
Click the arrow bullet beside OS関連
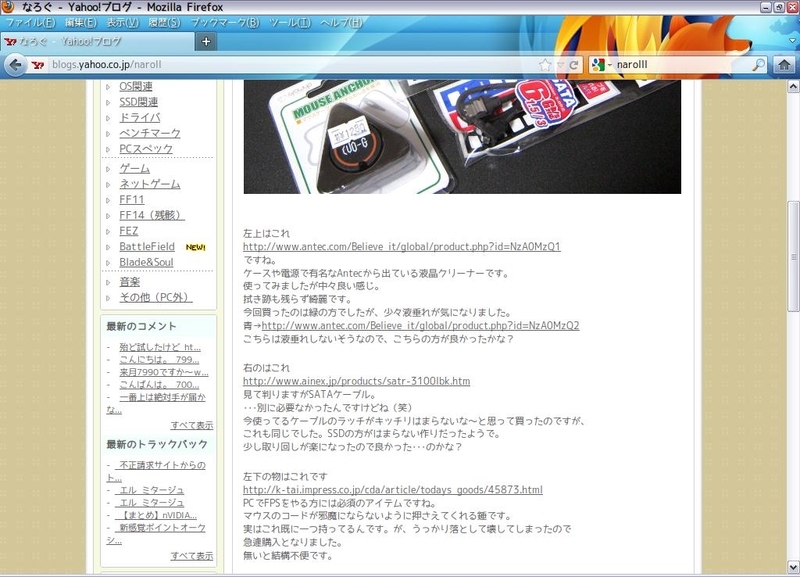pyautogui.click(x=108, y=87)
